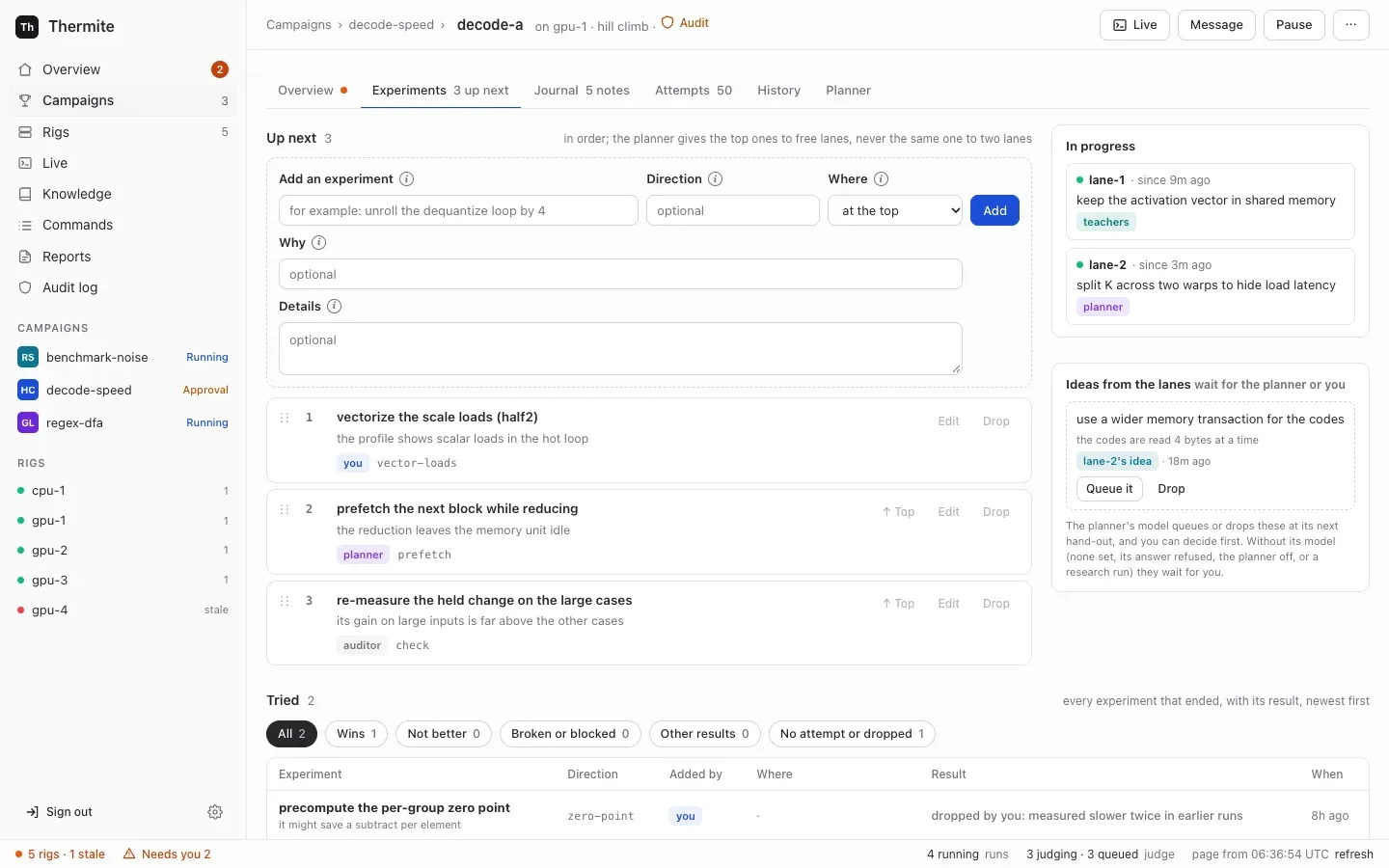The width and height of the screenshot is (1389, 868).
Task: Click the Rigs sidebar icon
Action: click(x=25, y=132)
